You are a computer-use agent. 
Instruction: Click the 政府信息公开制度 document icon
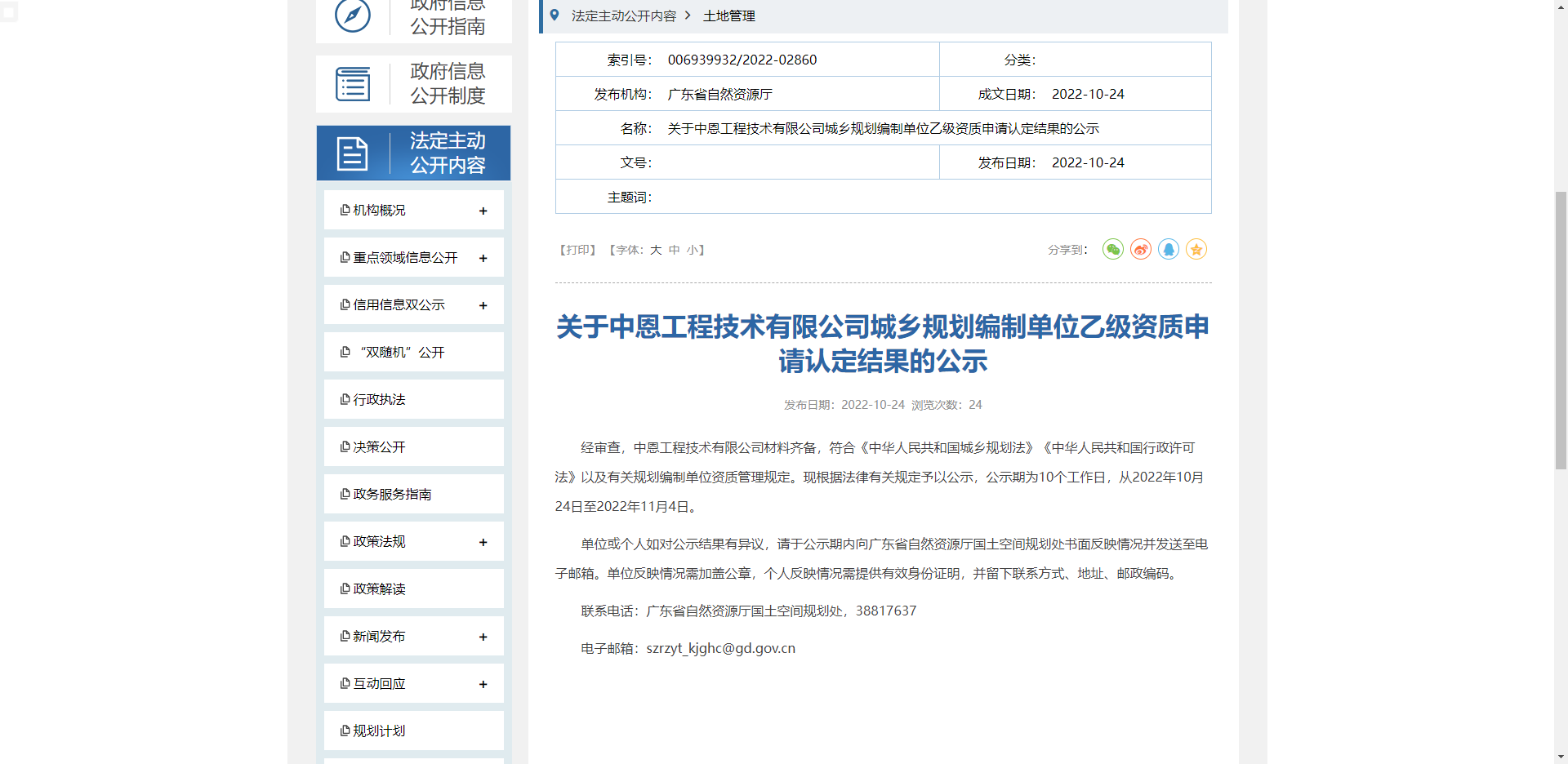click(353, 83)
